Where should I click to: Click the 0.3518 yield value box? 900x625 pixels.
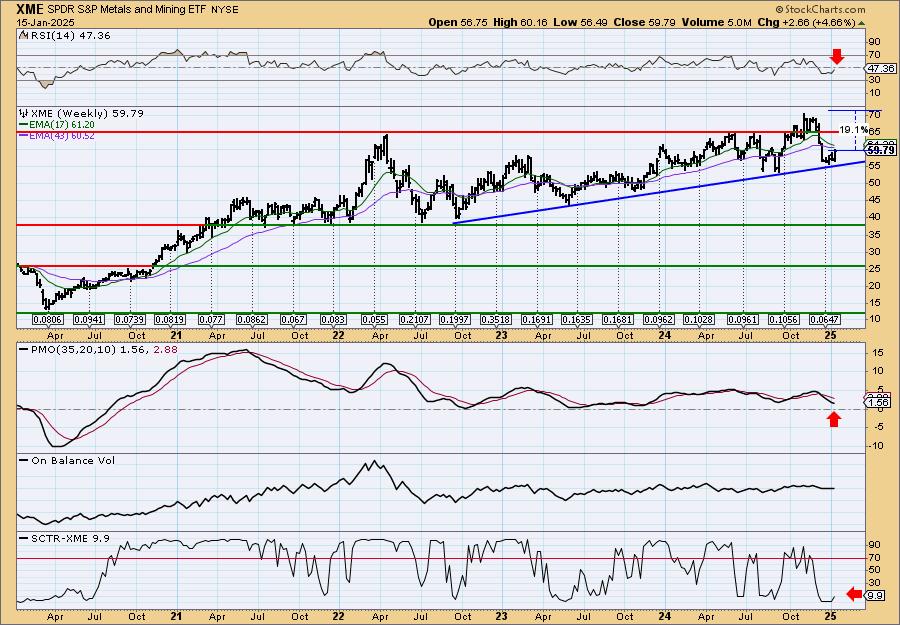click(496, 319)
